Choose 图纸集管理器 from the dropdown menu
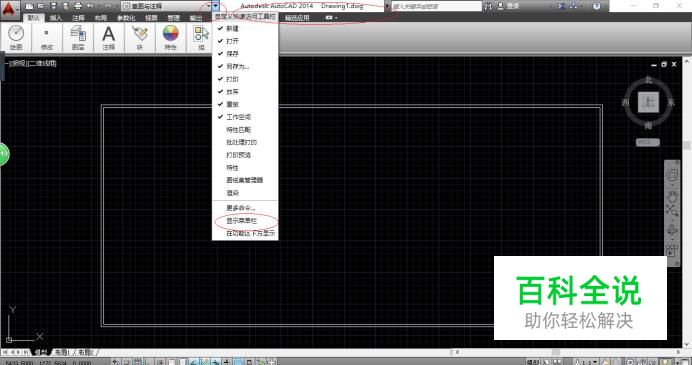 coord(245,181)
